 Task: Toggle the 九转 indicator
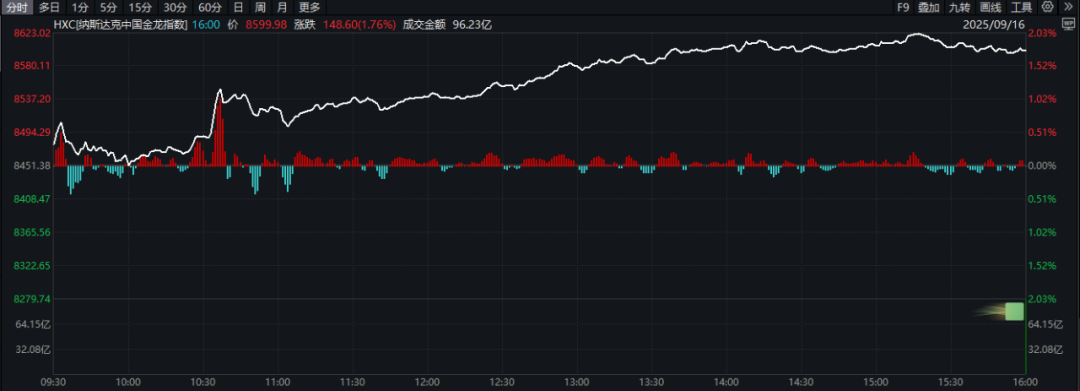[x=959, y=8]
